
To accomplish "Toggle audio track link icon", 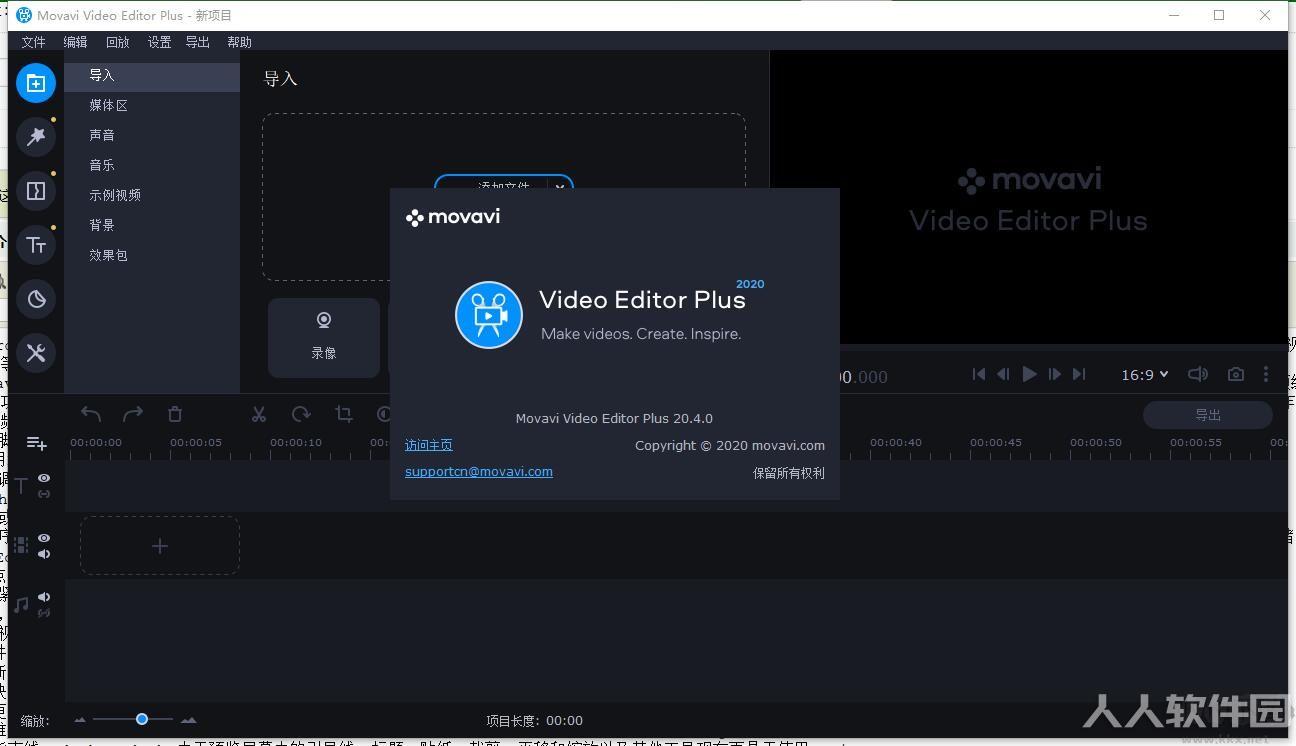I will tap(44, 613).
